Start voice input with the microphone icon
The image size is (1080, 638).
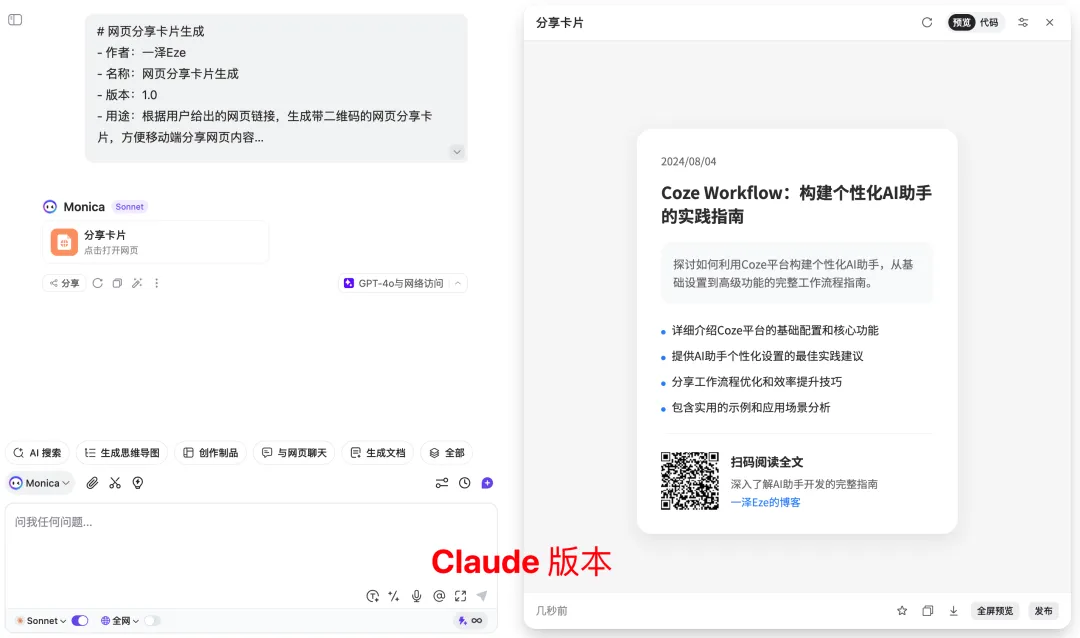pyautogui.click(x=417, y=596)
